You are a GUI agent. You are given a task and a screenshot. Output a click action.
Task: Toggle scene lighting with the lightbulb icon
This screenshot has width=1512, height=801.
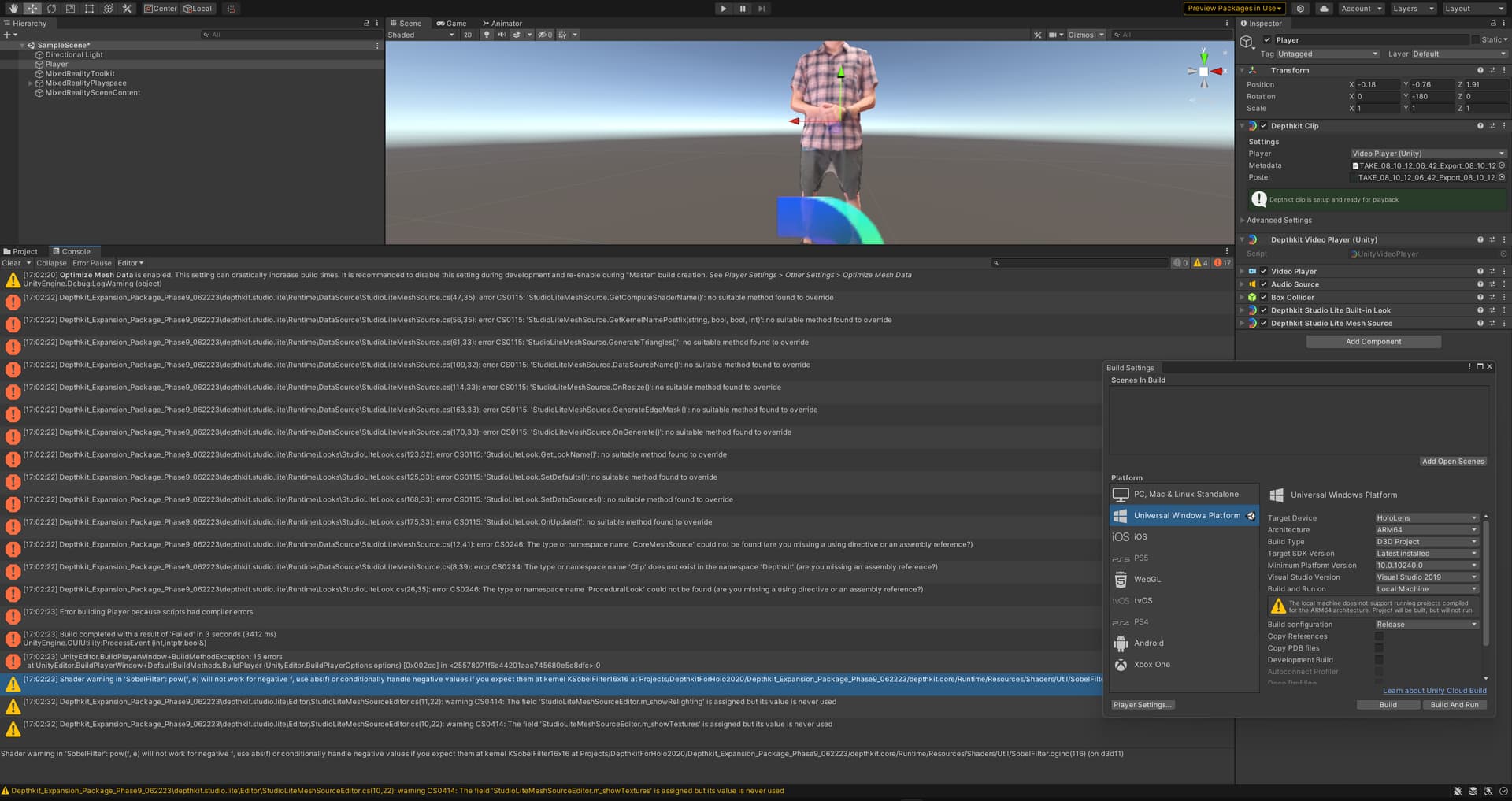point(487,35)
